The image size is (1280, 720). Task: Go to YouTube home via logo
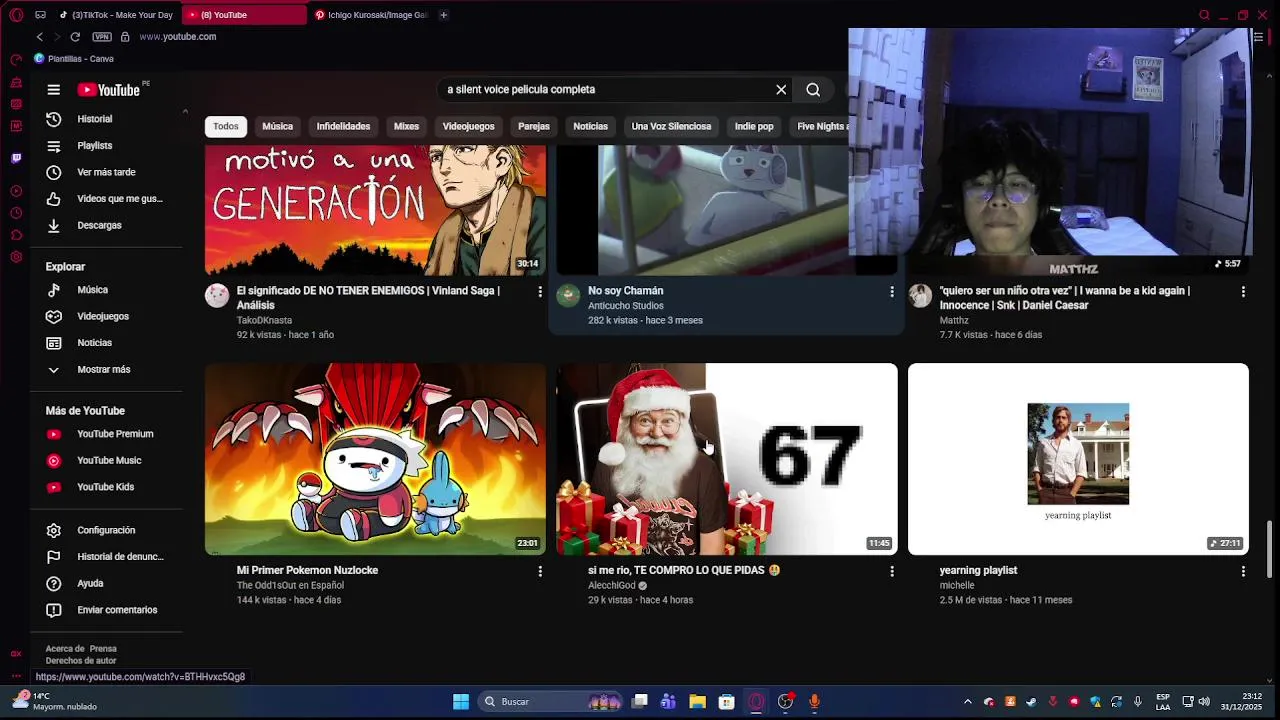click(x=109, y=90)
